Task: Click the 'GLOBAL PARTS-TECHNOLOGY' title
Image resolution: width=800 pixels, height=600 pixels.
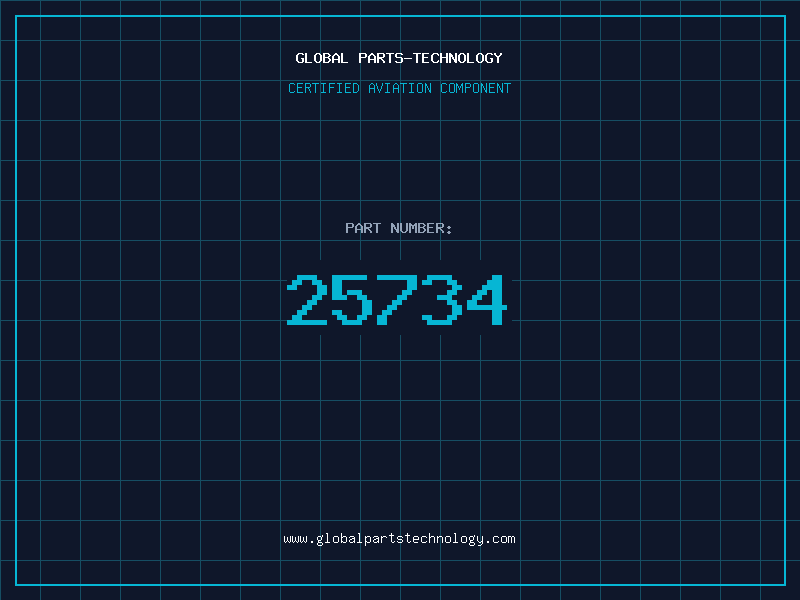Action: 399,58
